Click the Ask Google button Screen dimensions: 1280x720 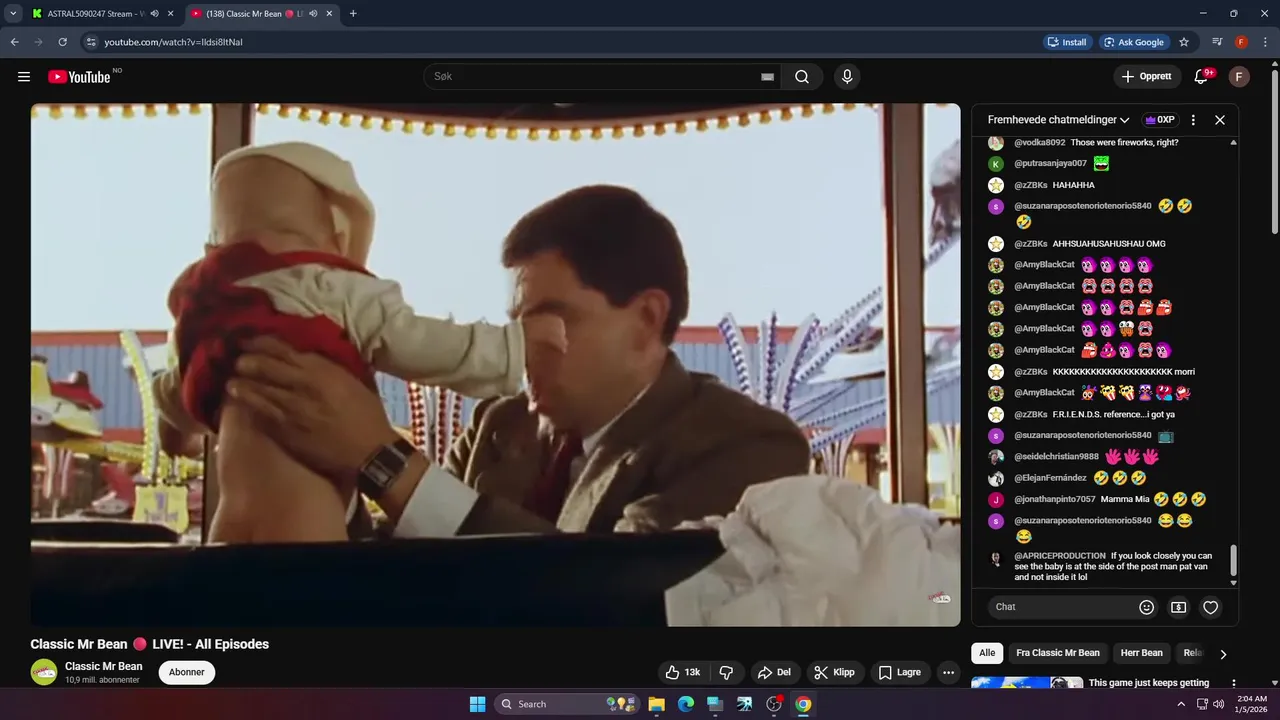[x=1134, y=42]
